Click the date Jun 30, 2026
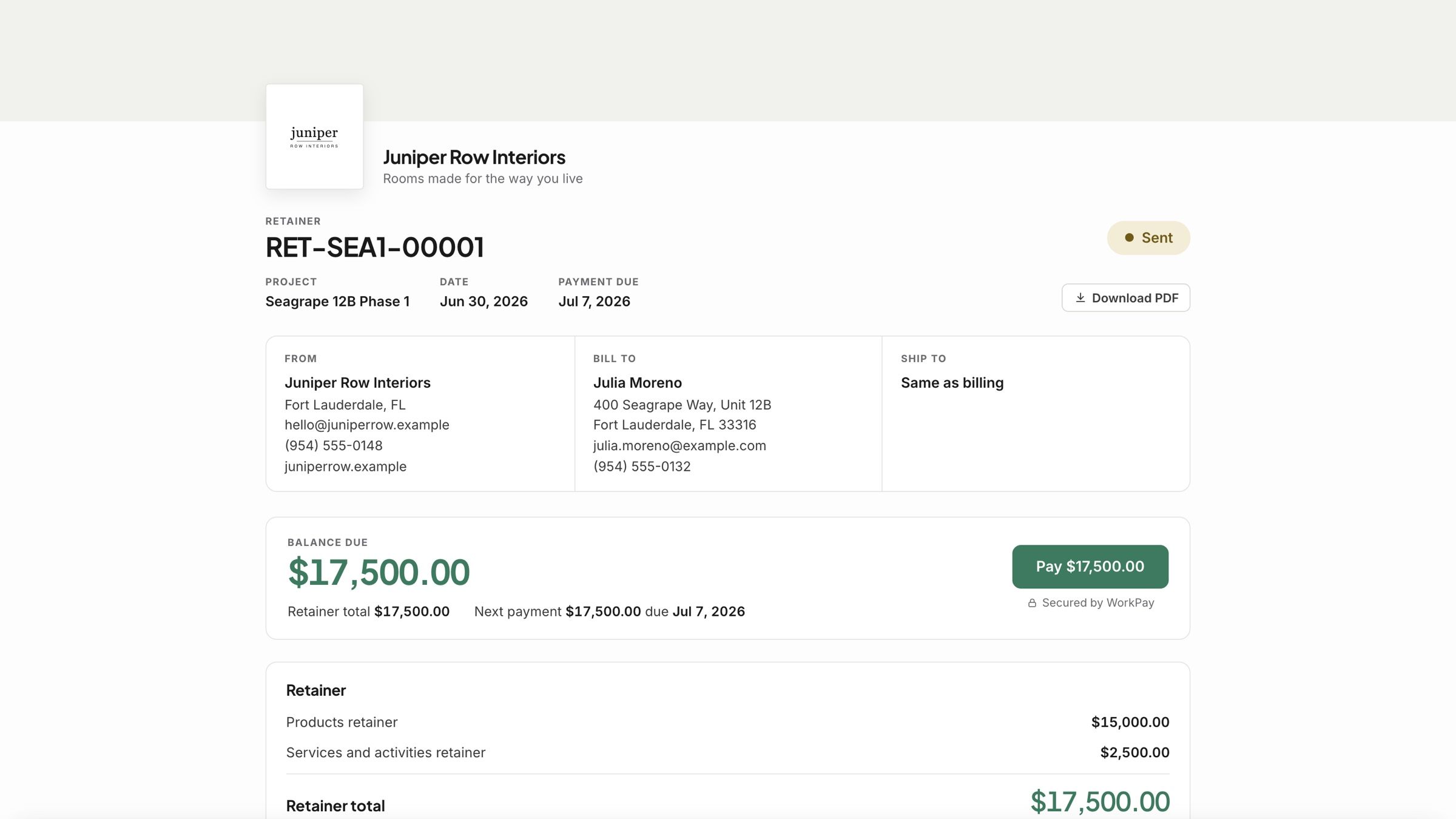 [484, 302]
